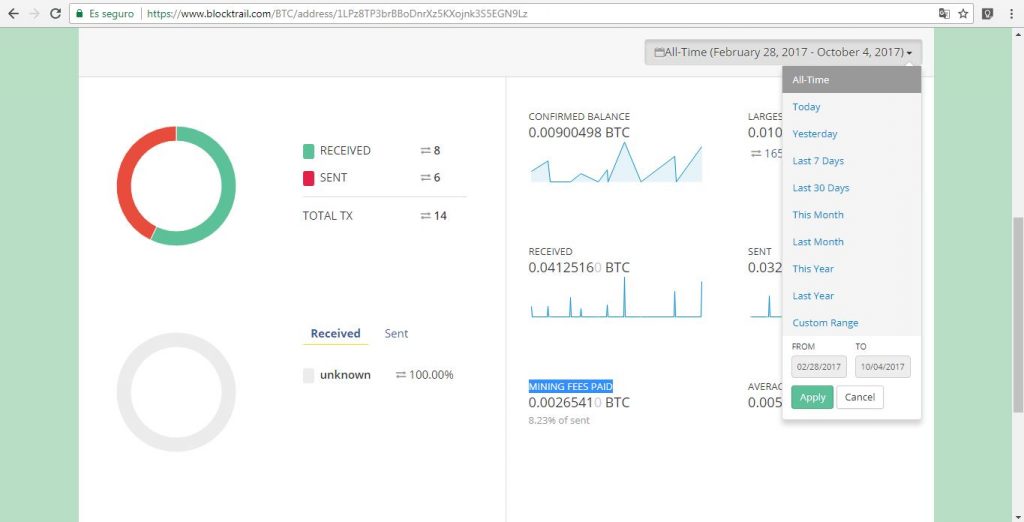Open the All-Time date range dropdown
Screen dimensions: 1024x522
783,52
